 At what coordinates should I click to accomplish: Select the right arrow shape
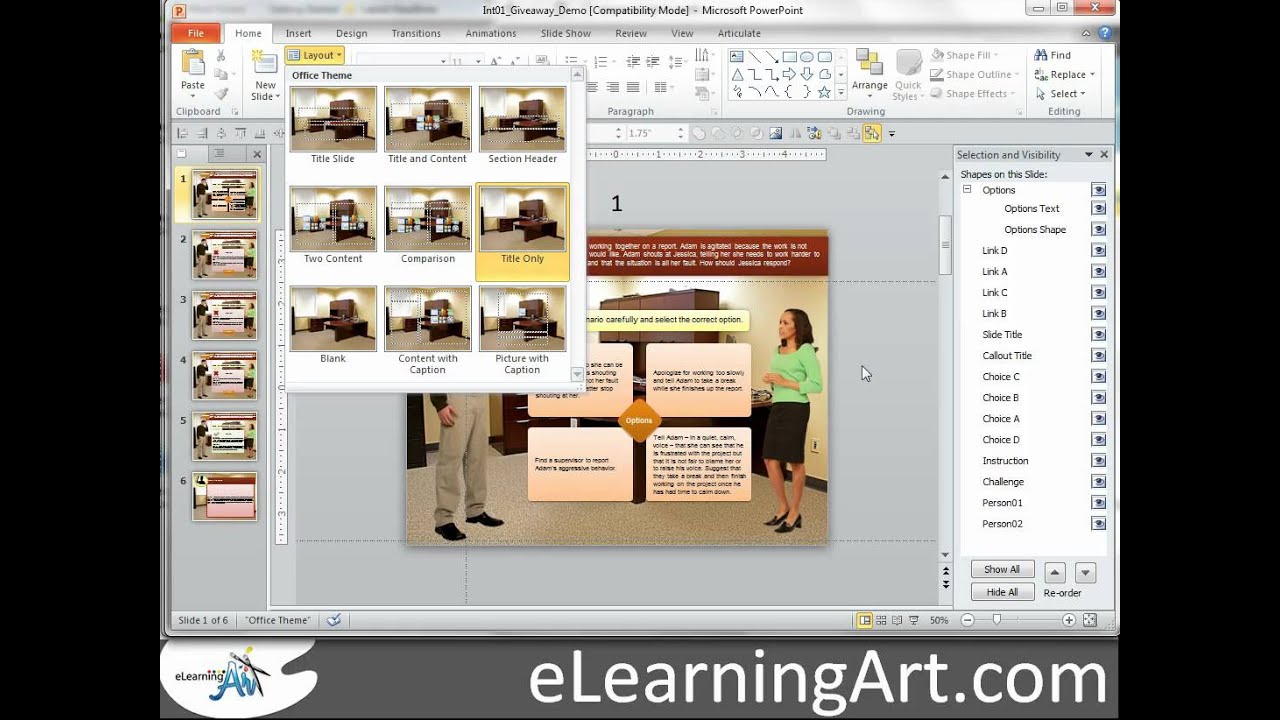(x=789, y=75)
